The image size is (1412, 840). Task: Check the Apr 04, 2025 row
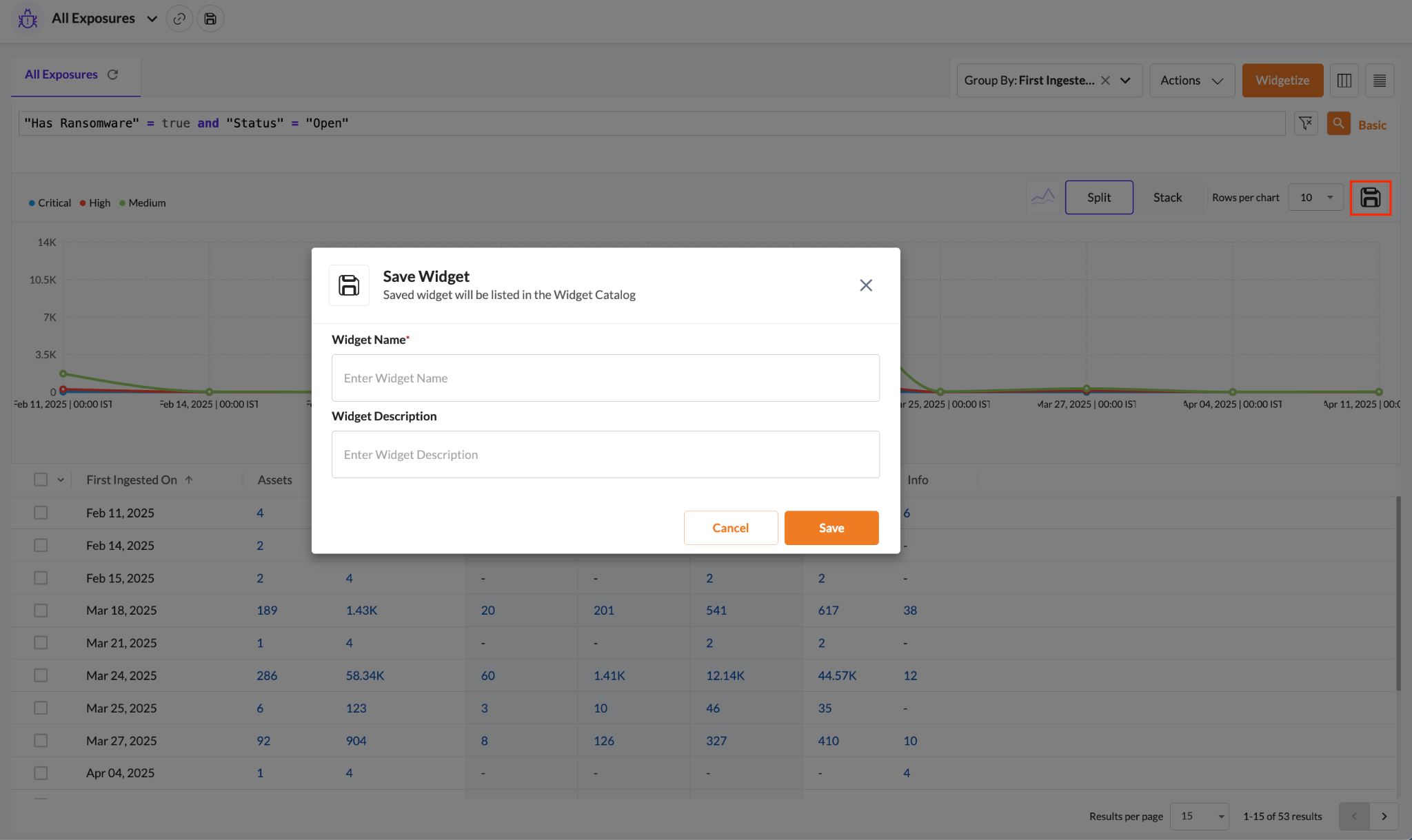pyautogui.click(x=41, y=773)
